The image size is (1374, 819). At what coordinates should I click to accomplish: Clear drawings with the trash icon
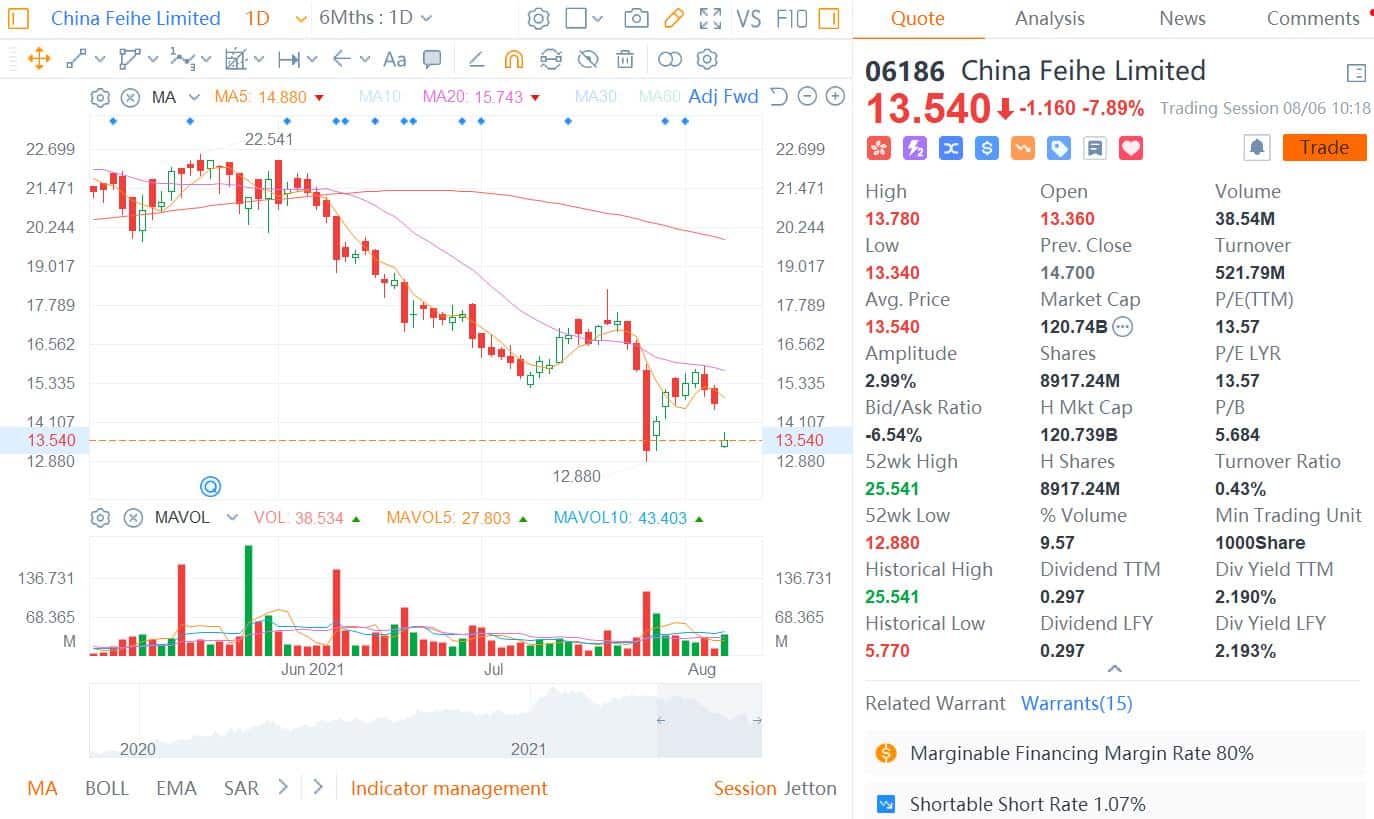point(625,60)
